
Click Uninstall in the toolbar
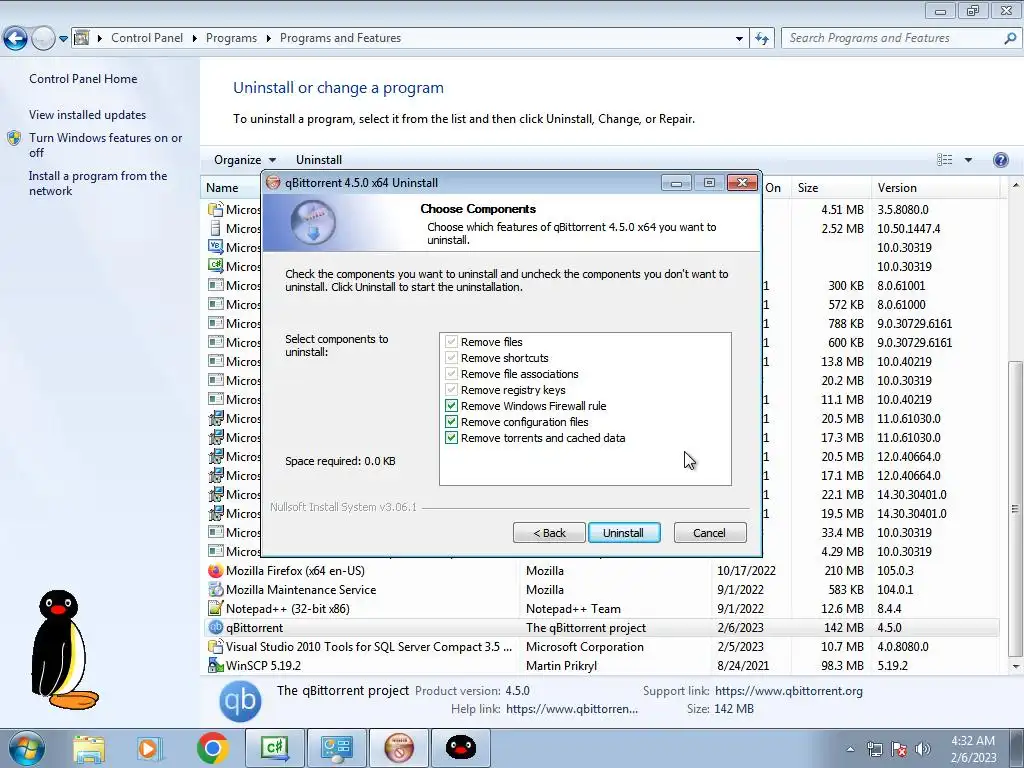319,160
